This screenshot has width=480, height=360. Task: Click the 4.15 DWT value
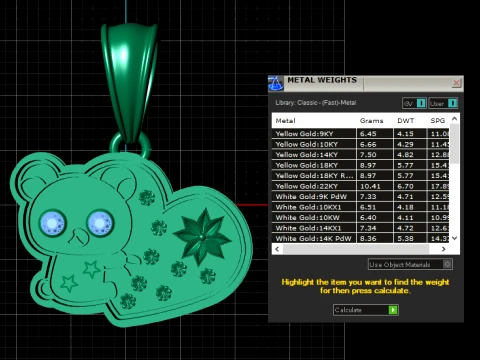[x=405, y=134]
